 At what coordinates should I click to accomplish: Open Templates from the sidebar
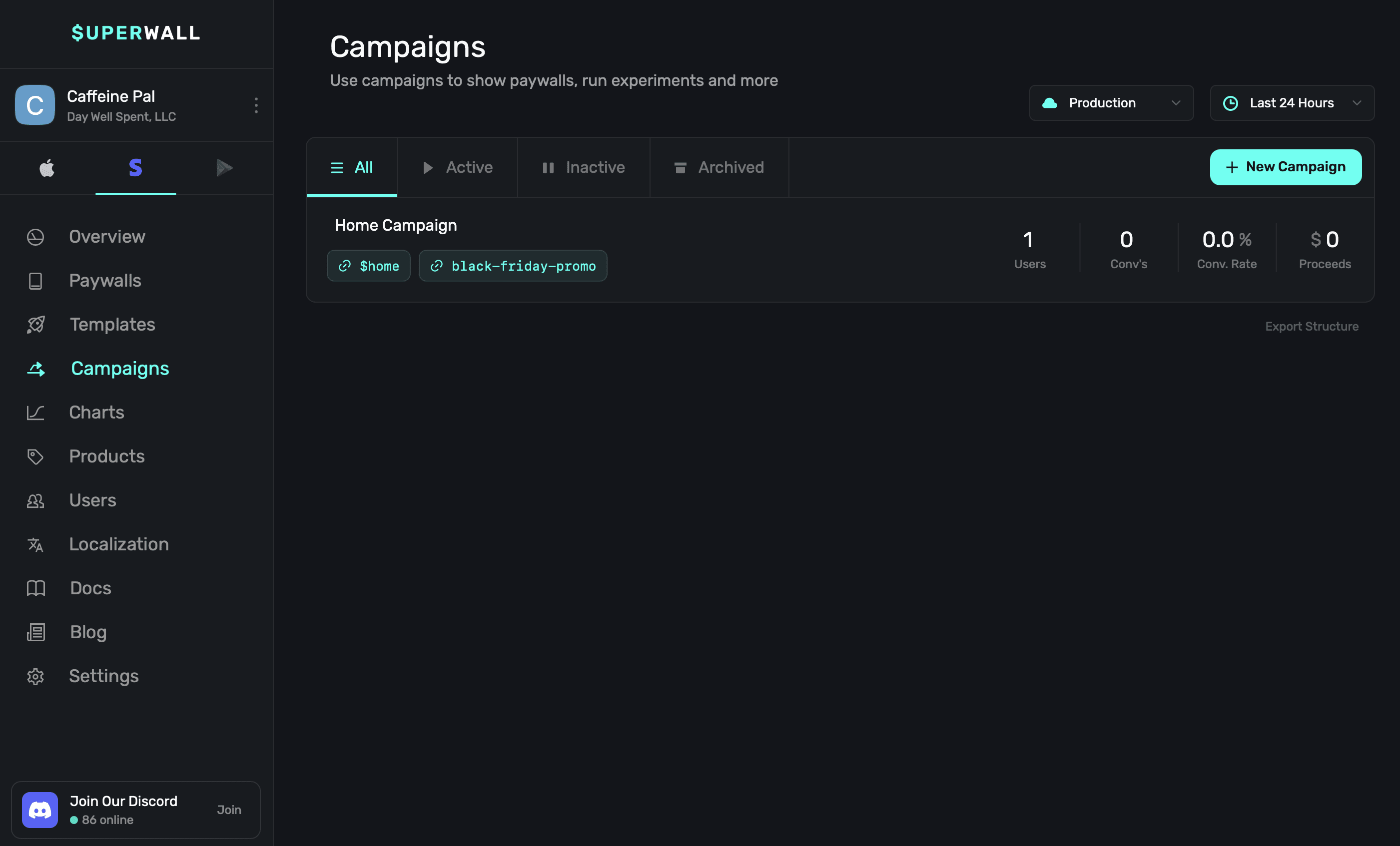[112, 324]
